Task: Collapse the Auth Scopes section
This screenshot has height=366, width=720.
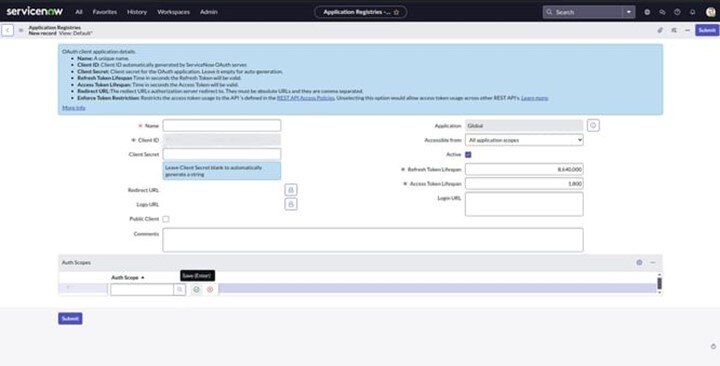Action: tap(653, 263)
